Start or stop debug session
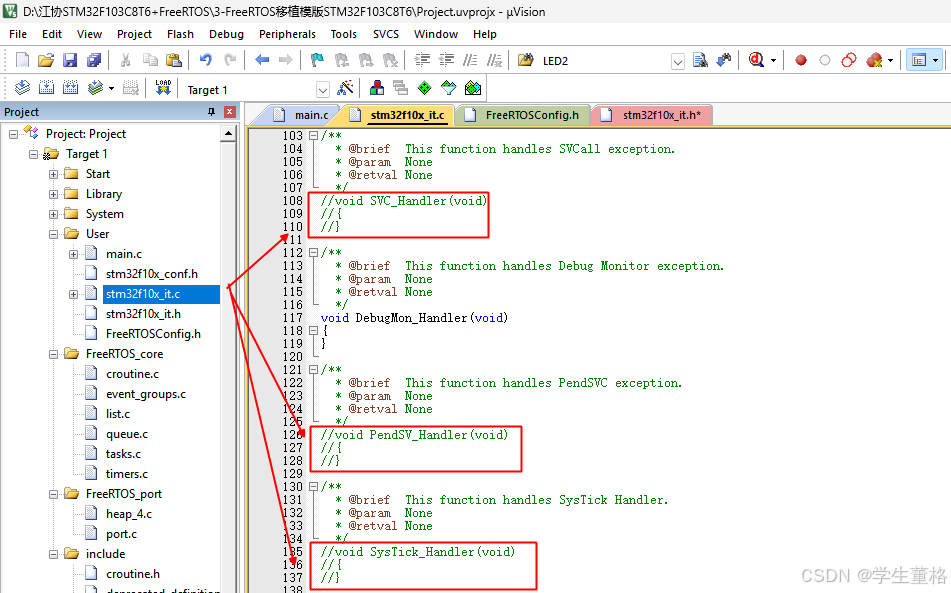951x593 pixels. point(756,60)
